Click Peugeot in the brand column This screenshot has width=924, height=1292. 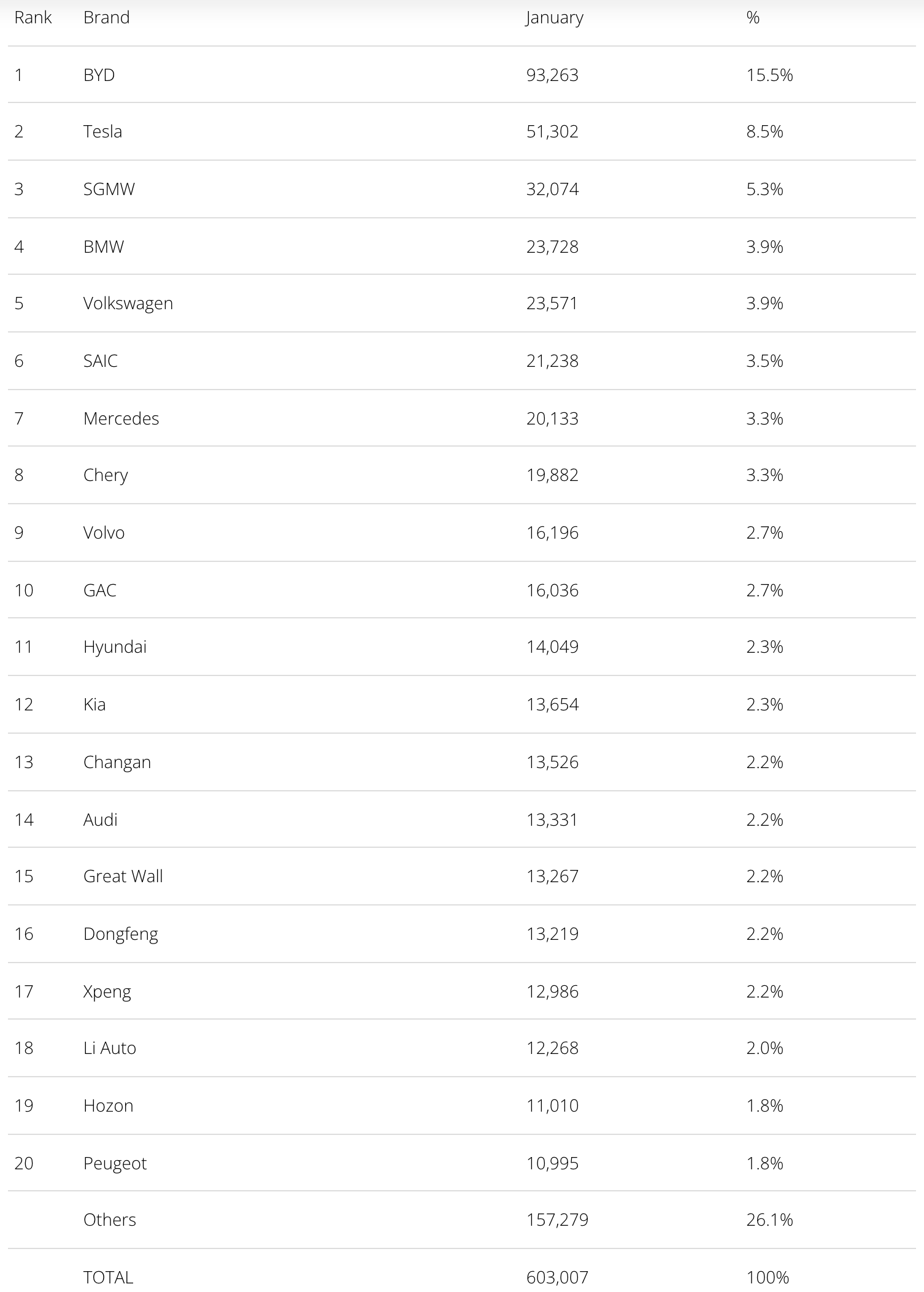pos(115,1163)
